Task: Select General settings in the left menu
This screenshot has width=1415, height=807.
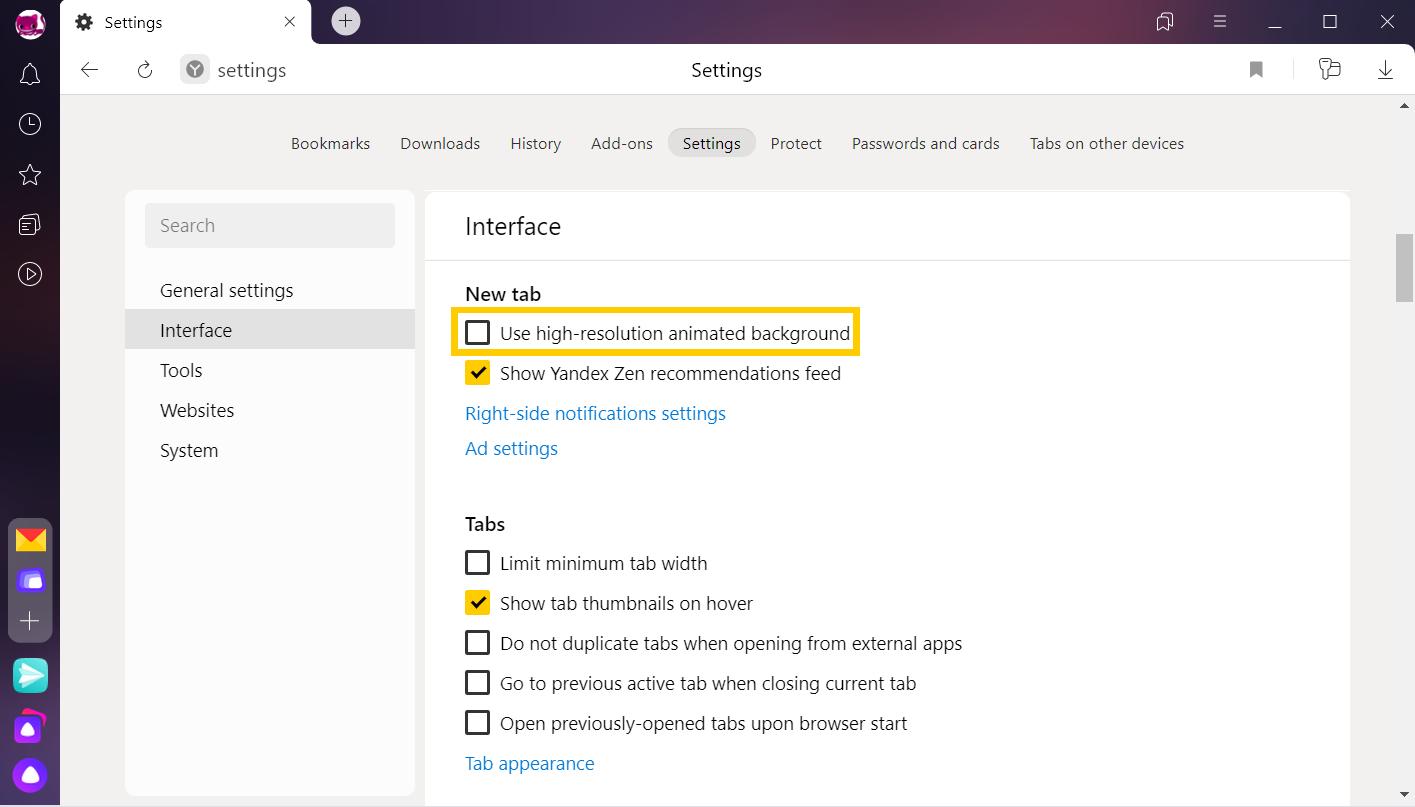Action: tap(270, 290)
